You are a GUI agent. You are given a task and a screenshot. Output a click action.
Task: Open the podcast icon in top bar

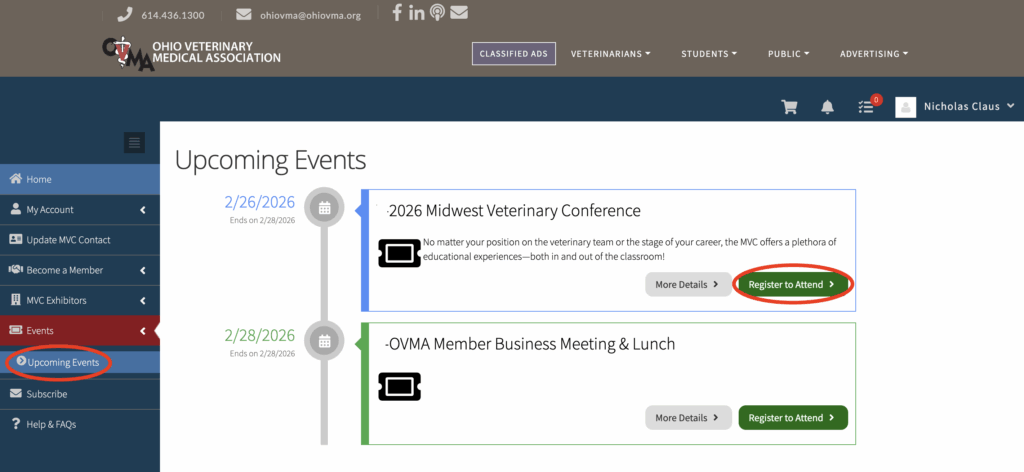[437, 13]
